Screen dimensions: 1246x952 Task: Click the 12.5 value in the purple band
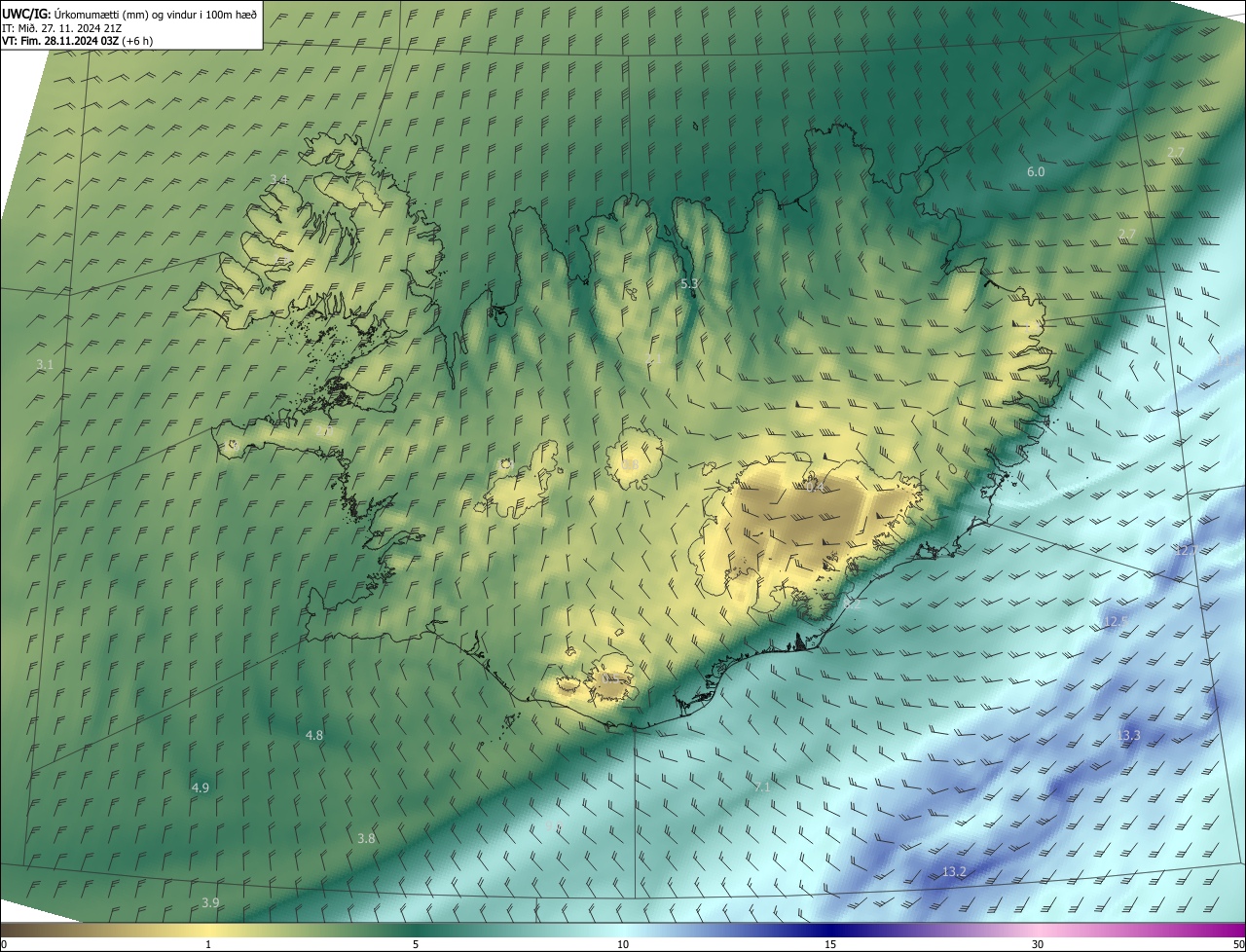(1116, 621)
